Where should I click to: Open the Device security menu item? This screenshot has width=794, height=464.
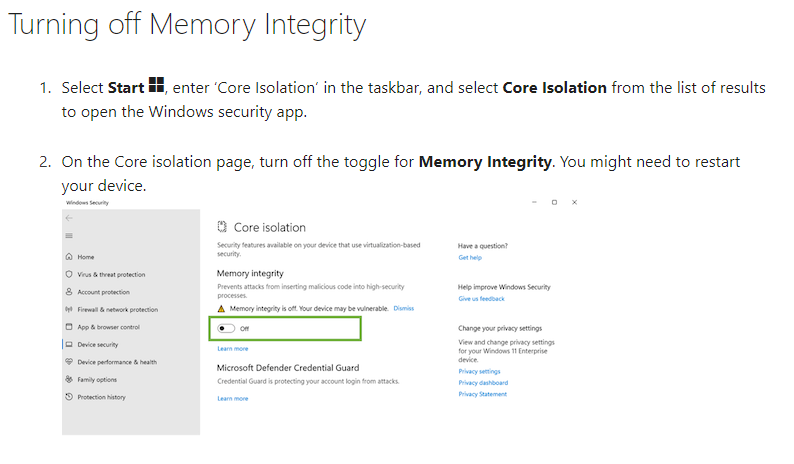pyautogui.click(x=98, y=344)
